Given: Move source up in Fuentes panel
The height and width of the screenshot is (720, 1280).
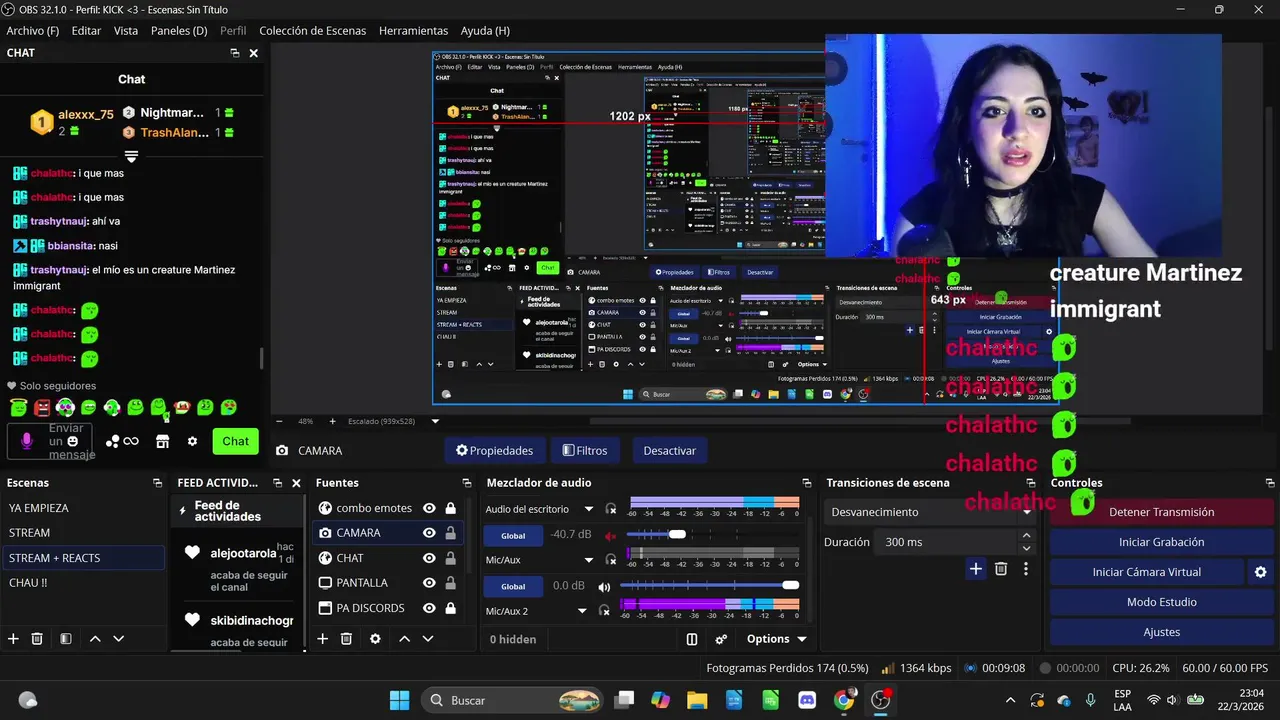Looking at the screenshot, I should (404, 639).
